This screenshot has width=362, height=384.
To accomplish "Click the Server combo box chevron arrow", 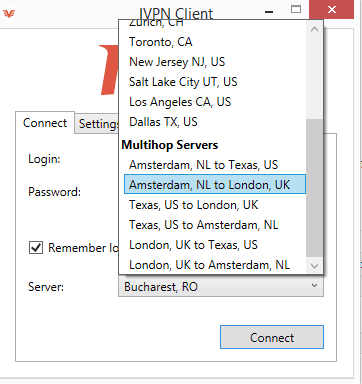I will [314, 286].
